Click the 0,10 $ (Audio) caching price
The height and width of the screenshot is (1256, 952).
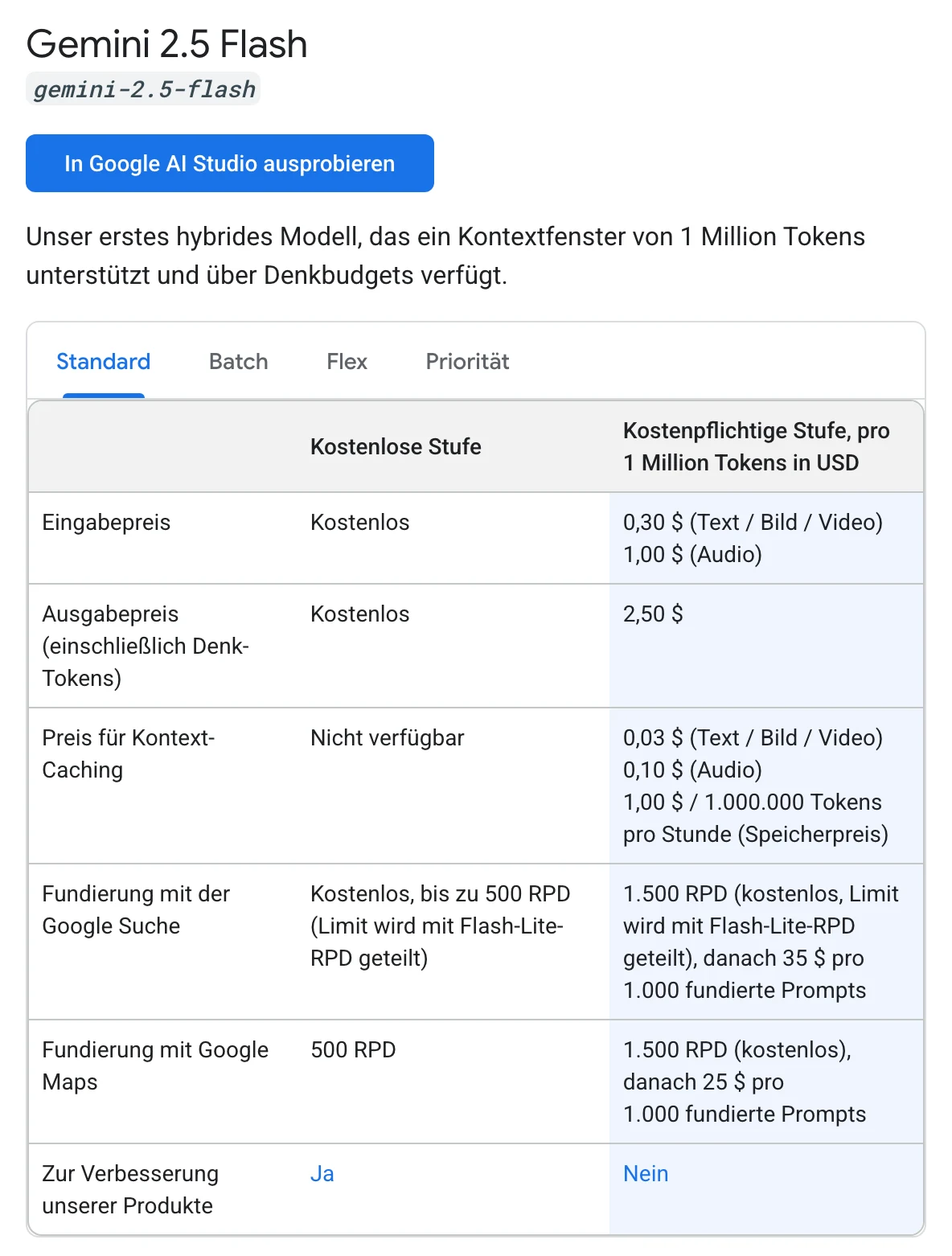pyautogui.click(x=692, y=770)
